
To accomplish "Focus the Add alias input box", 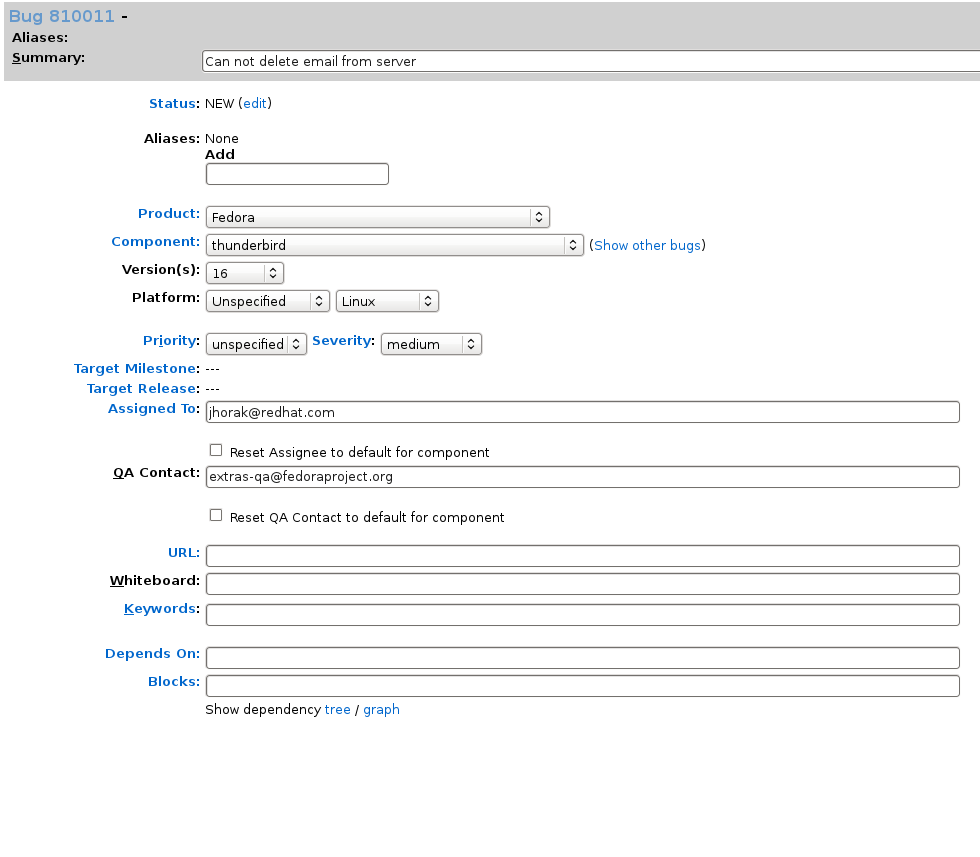I will tap(298, 174).
